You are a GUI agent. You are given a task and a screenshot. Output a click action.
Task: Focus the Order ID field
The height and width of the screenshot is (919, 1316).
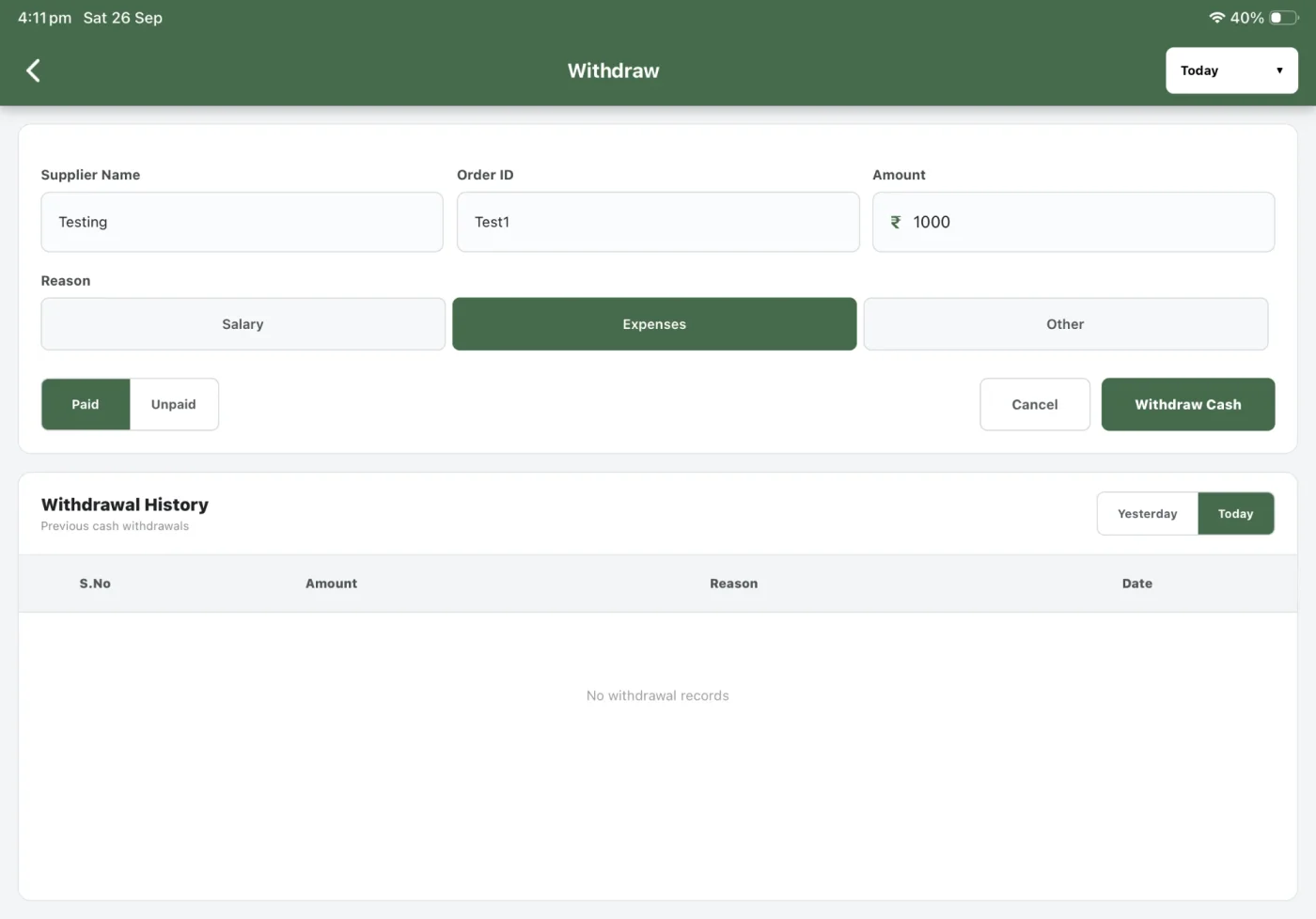coord(658,222)
